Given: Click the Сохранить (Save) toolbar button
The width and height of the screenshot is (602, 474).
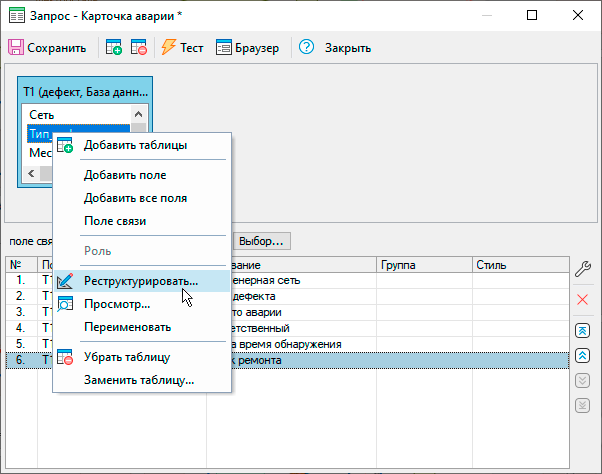Looking at the screenshot, I should [46, 48].
